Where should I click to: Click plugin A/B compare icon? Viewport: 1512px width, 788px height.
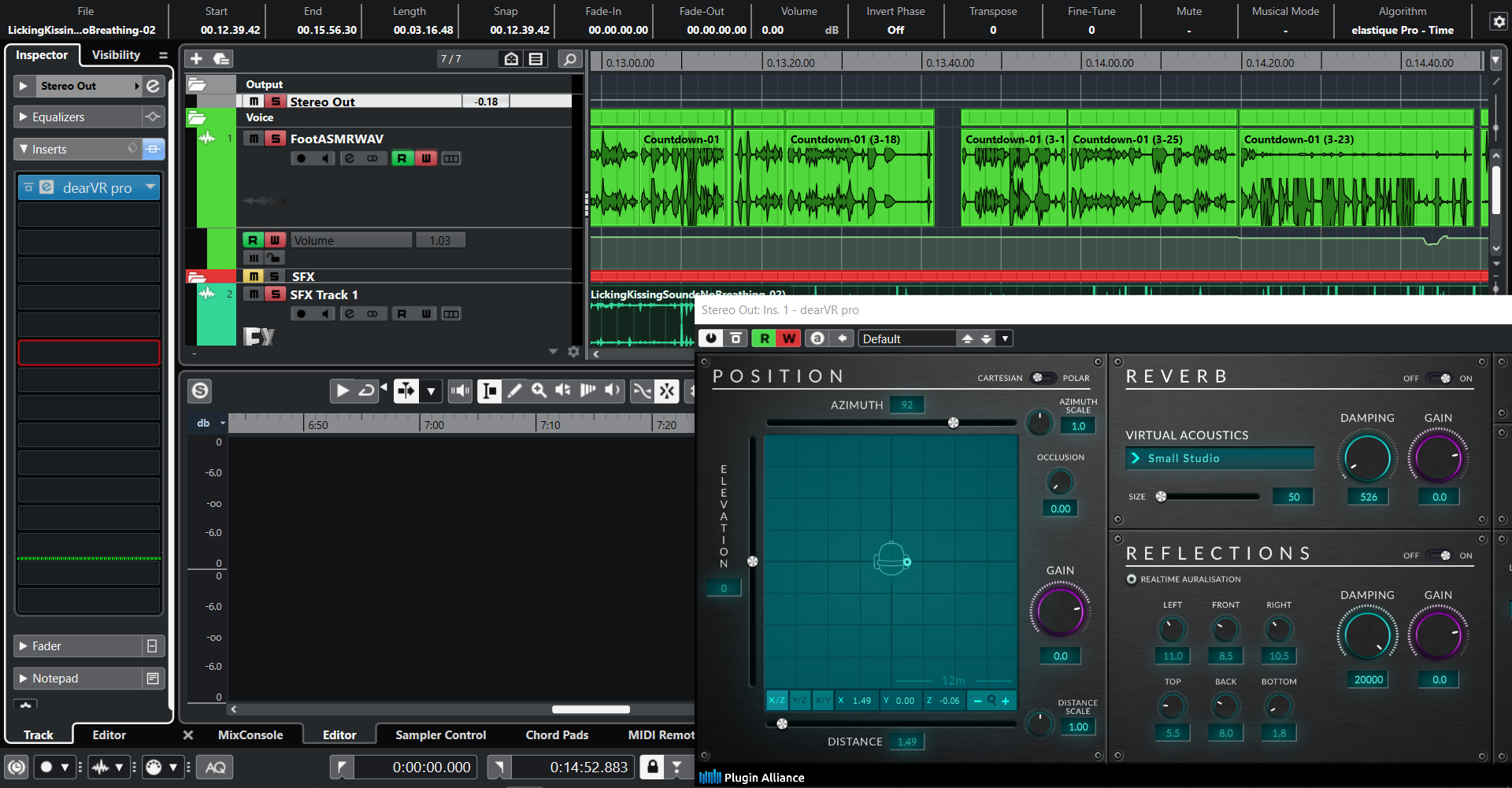pyautogui.click(x=817, y=339)
